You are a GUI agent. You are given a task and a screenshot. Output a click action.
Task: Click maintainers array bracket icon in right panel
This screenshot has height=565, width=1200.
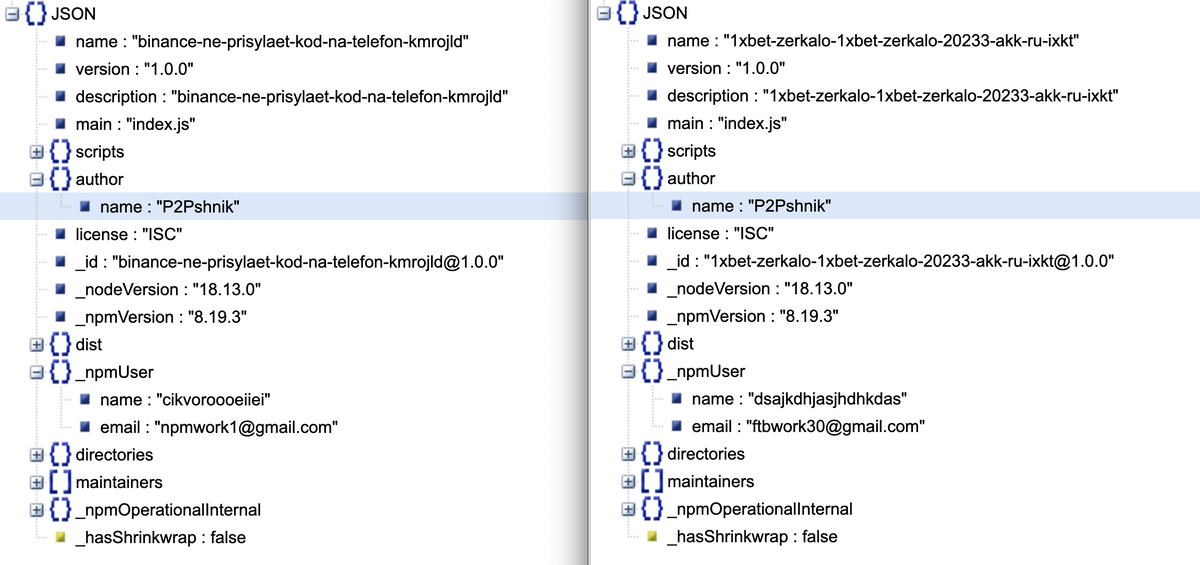[x=652, y=481]
